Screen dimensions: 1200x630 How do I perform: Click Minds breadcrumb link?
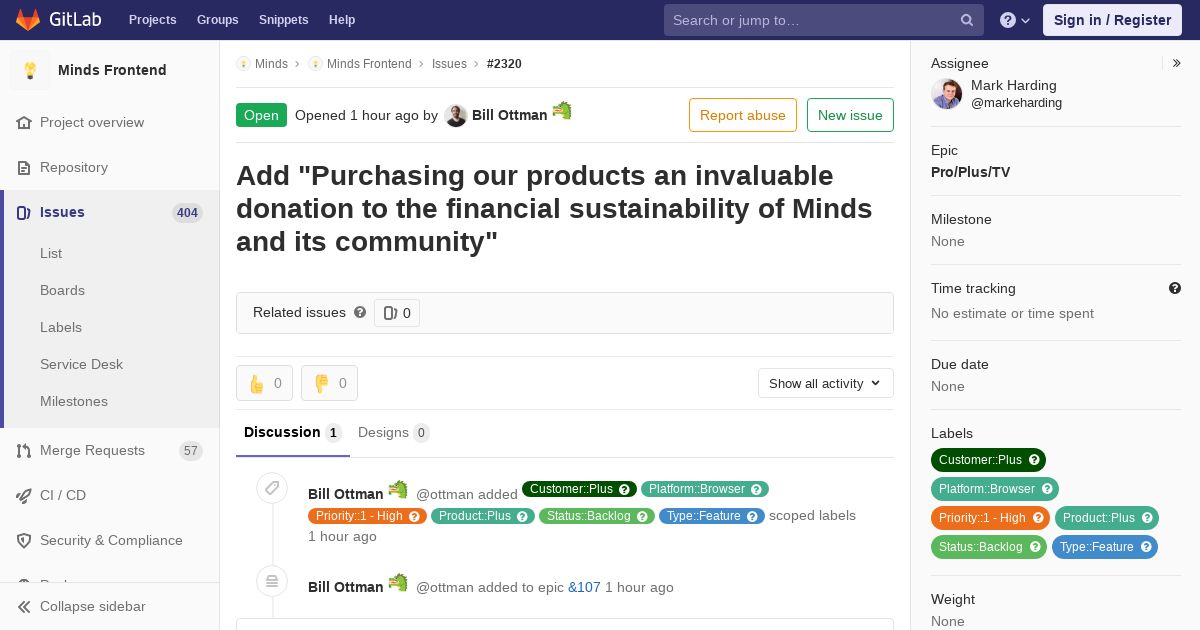tap(271, 64)
